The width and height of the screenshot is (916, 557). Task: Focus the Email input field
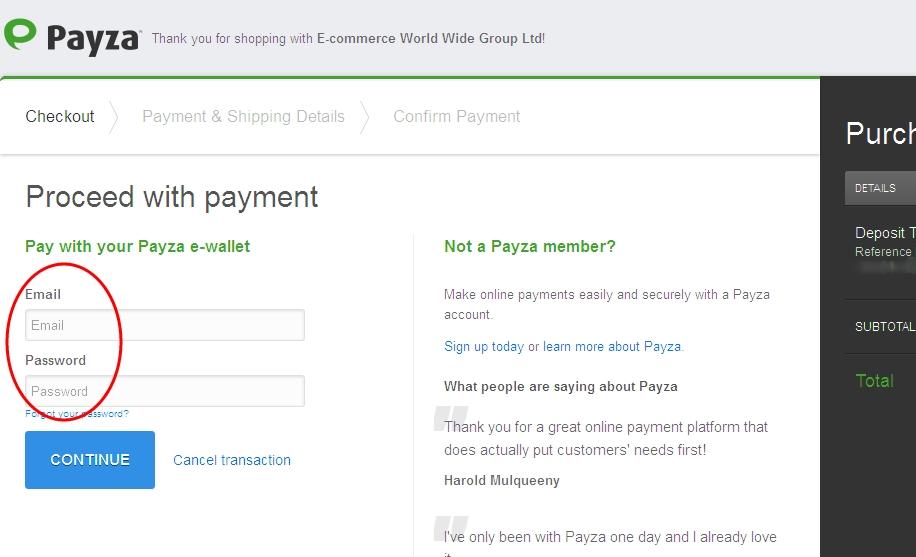tap(165, 325)
